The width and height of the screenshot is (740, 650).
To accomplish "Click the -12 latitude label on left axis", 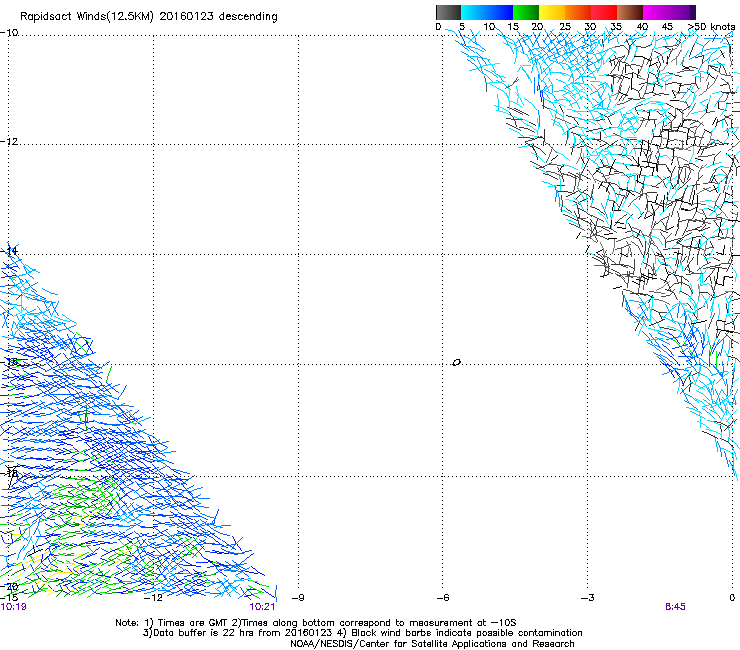I will point(9,141).
